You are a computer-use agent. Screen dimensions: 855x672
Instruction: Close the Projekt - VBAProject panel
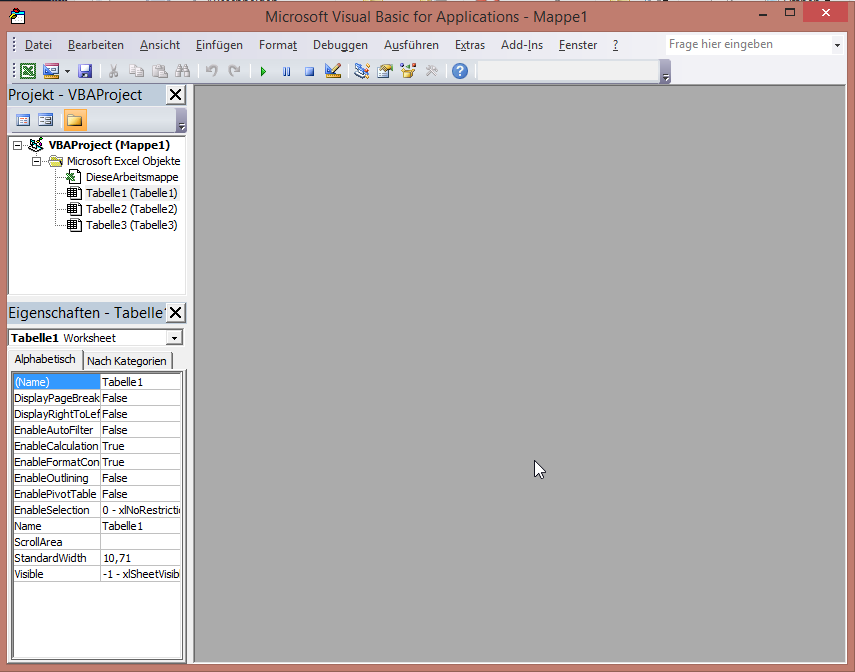point(175,95)
